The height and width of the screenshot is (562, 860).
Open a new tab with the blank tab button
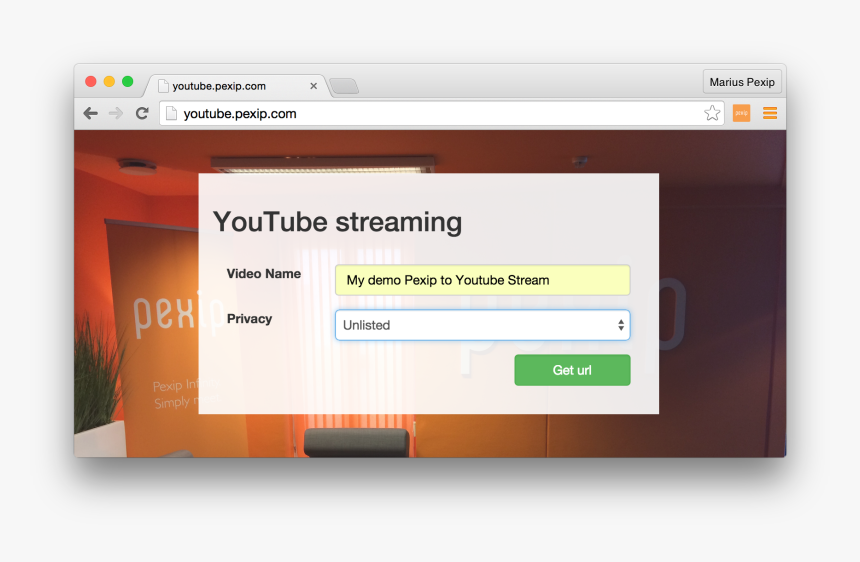pos(344,86)
